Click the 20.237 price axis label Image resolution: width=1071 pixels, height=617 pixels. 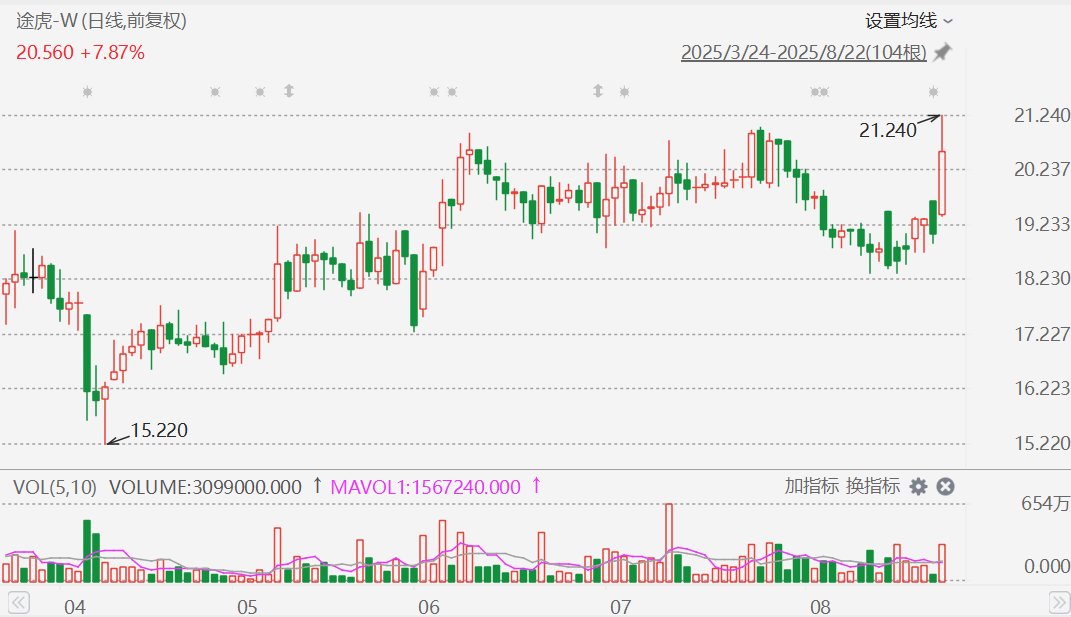[x=1042, y=169]
